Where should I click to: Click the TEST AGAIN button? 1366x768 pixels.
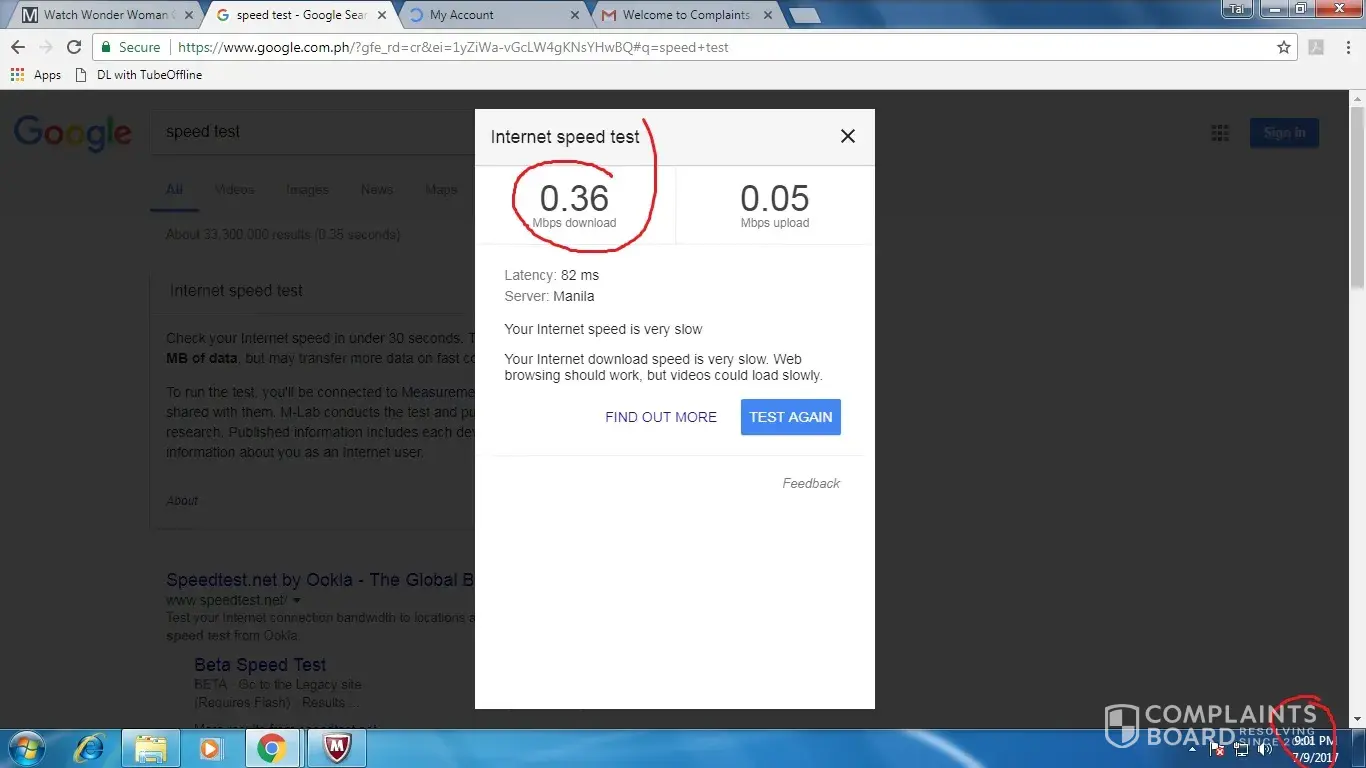click(790, 417)
